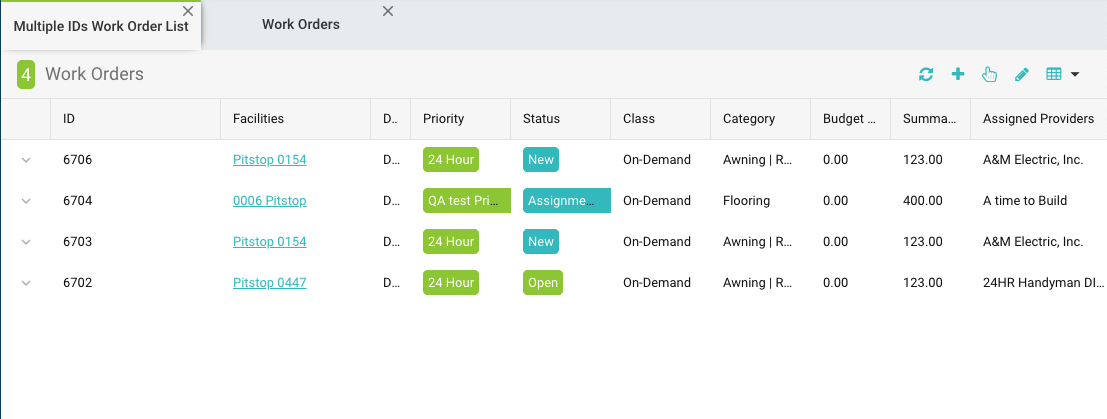This screenshot has height=419, width=1107.
Task: Click the pencil edit icon
Action: coord(1021,74)
